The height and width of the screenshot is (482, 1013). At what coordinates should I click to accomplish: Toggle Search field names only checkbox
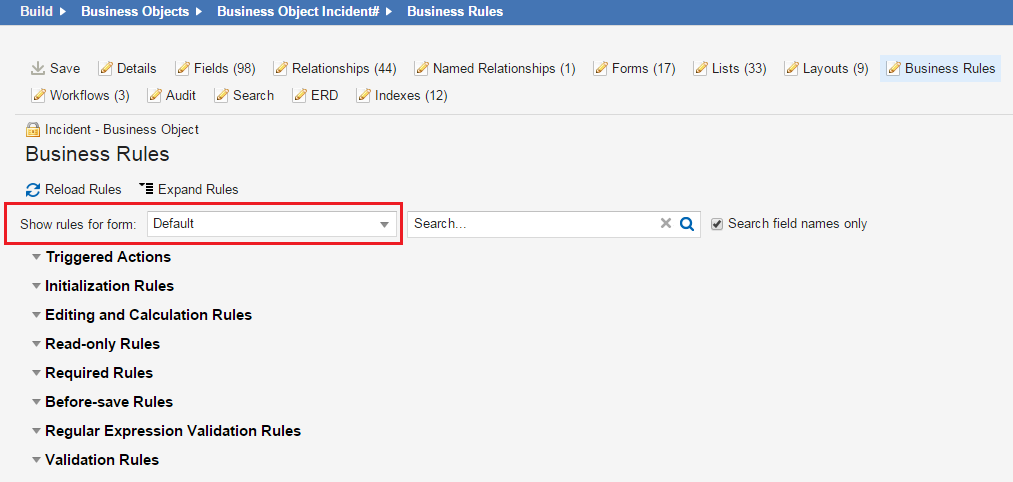(x=717, y=224)
